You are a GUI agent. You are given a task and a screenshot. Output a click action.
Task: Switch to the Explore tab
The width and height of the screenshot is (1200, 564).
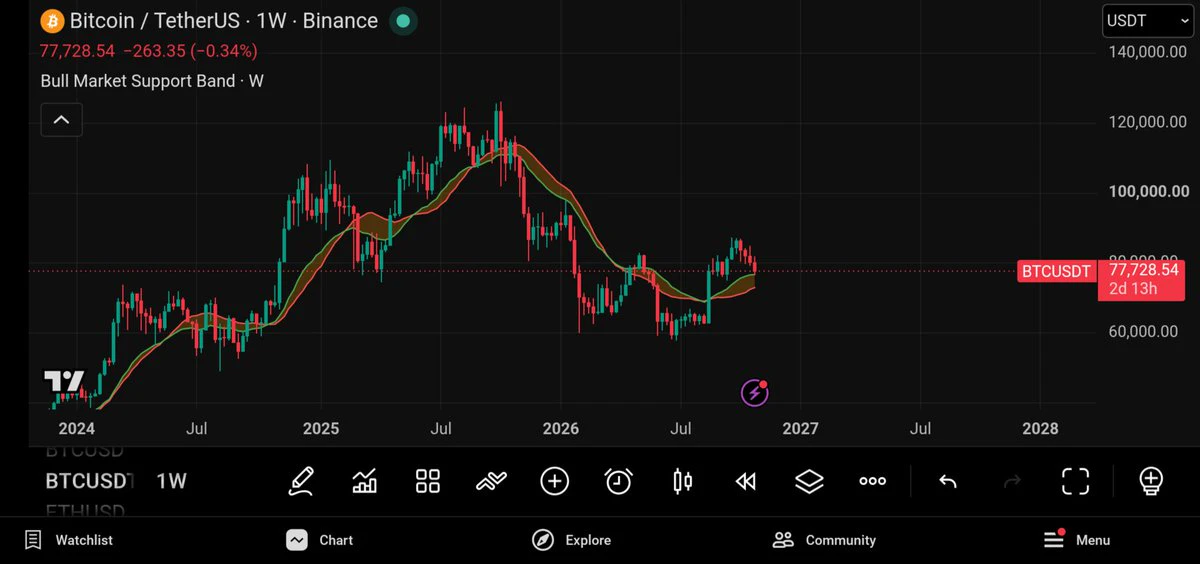[571, 540]
